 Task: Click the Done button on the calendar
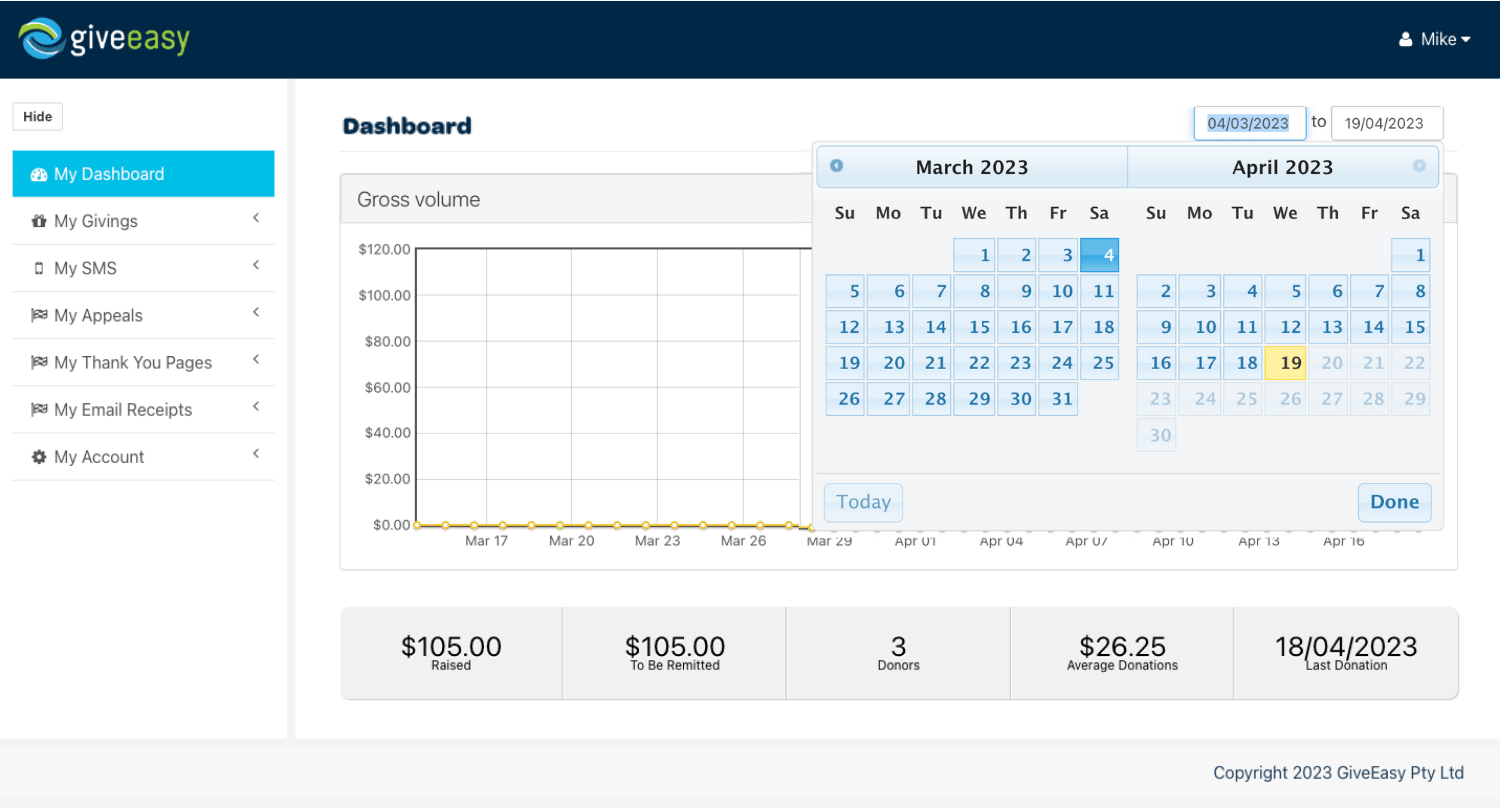[x=1394, y=501]
